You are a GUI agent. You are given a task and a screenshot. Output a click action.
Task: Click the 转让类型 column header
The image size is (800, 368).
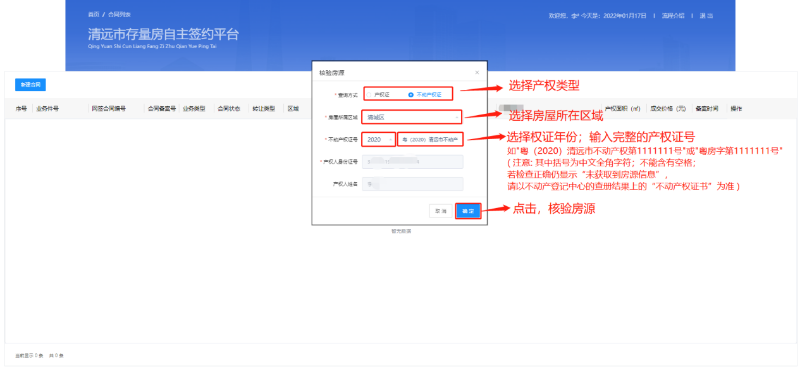(264, 109)
